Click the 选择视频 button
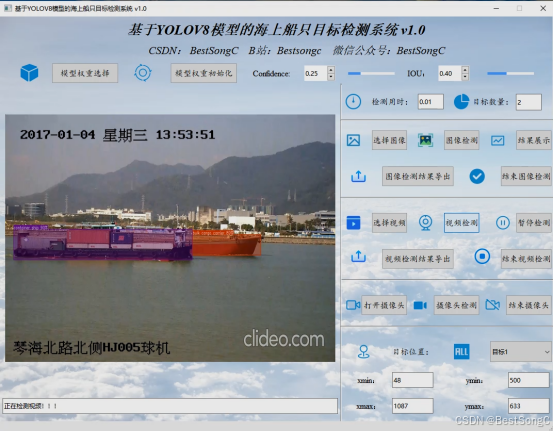 pyautogui.click(x=389, y=223)
